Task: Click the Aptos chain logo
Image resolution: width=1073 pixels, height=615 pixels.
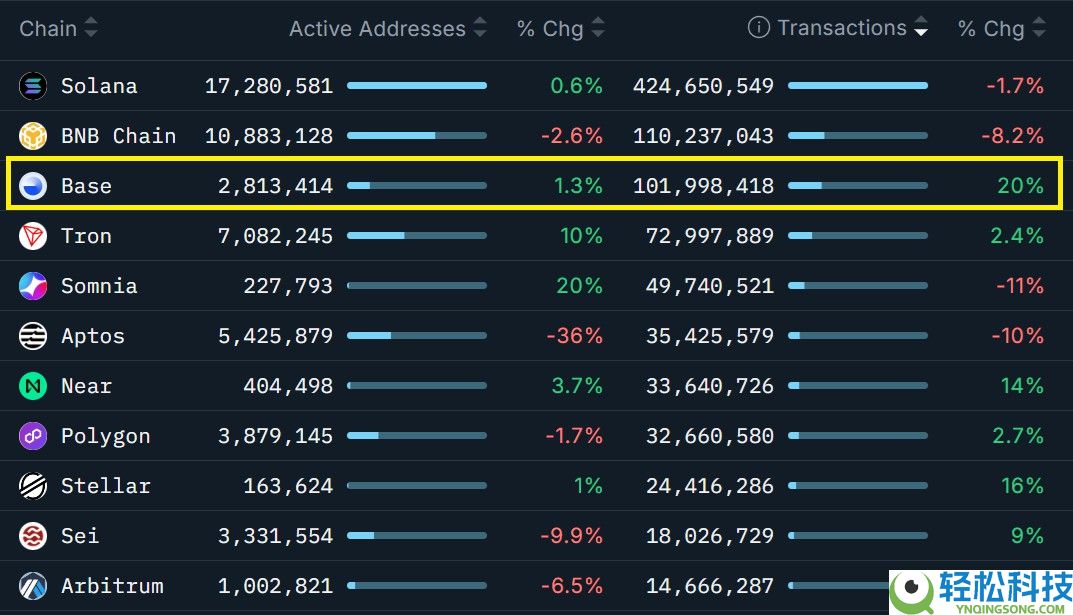Action: tap(33, 336)
